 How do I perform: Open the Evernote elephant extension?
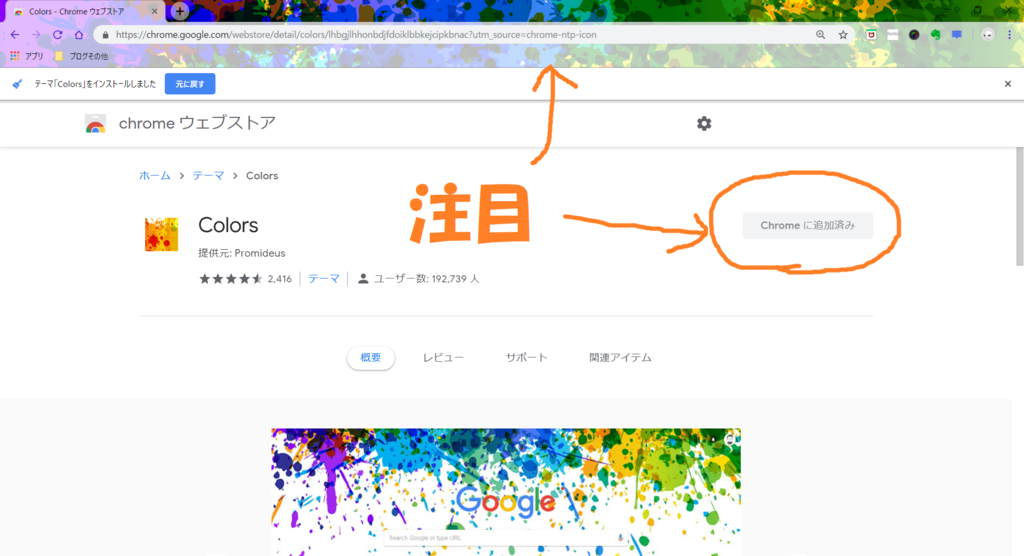point(936,35)
